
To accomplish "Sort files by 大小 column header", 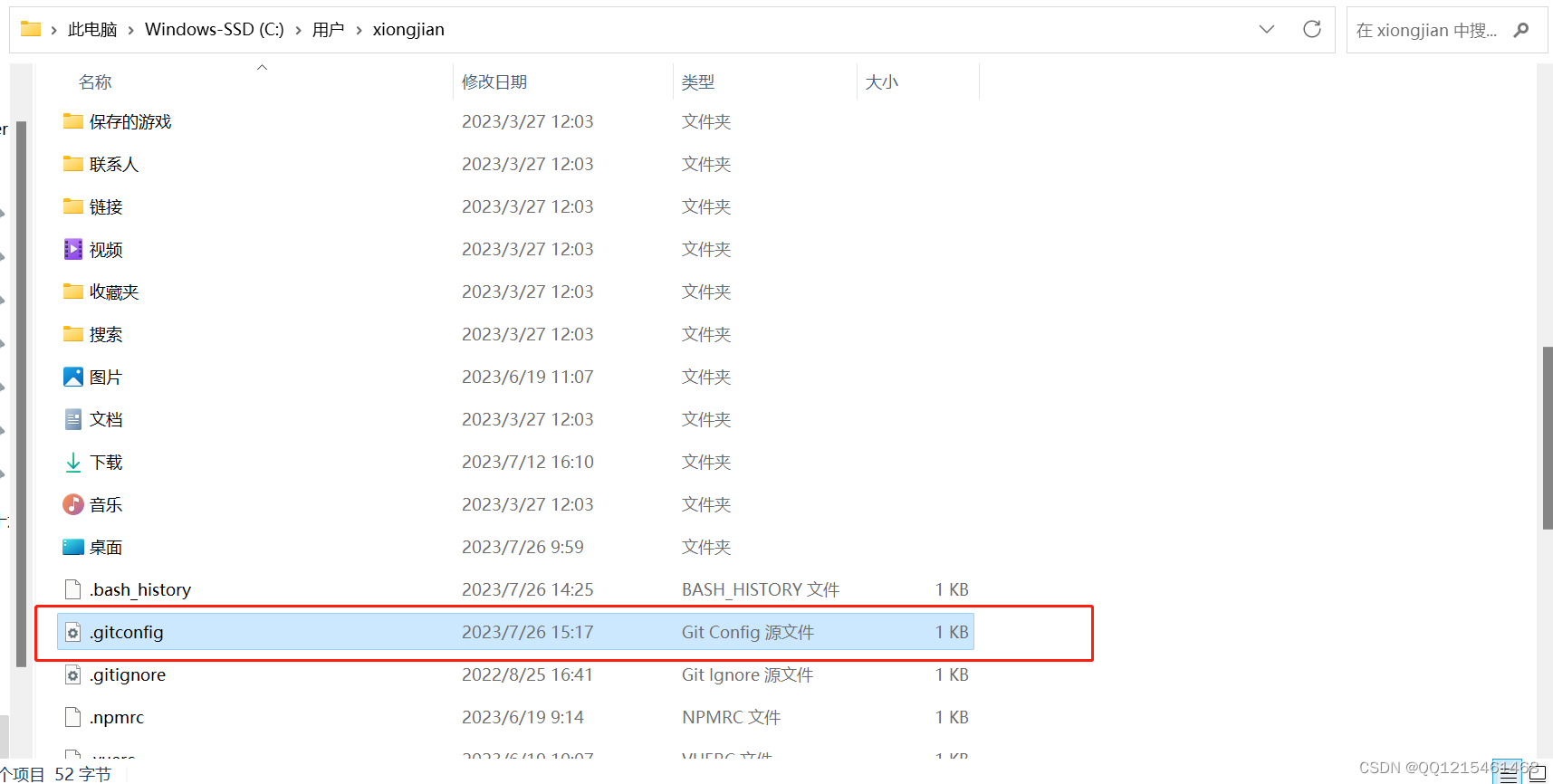I will point(881,82).
